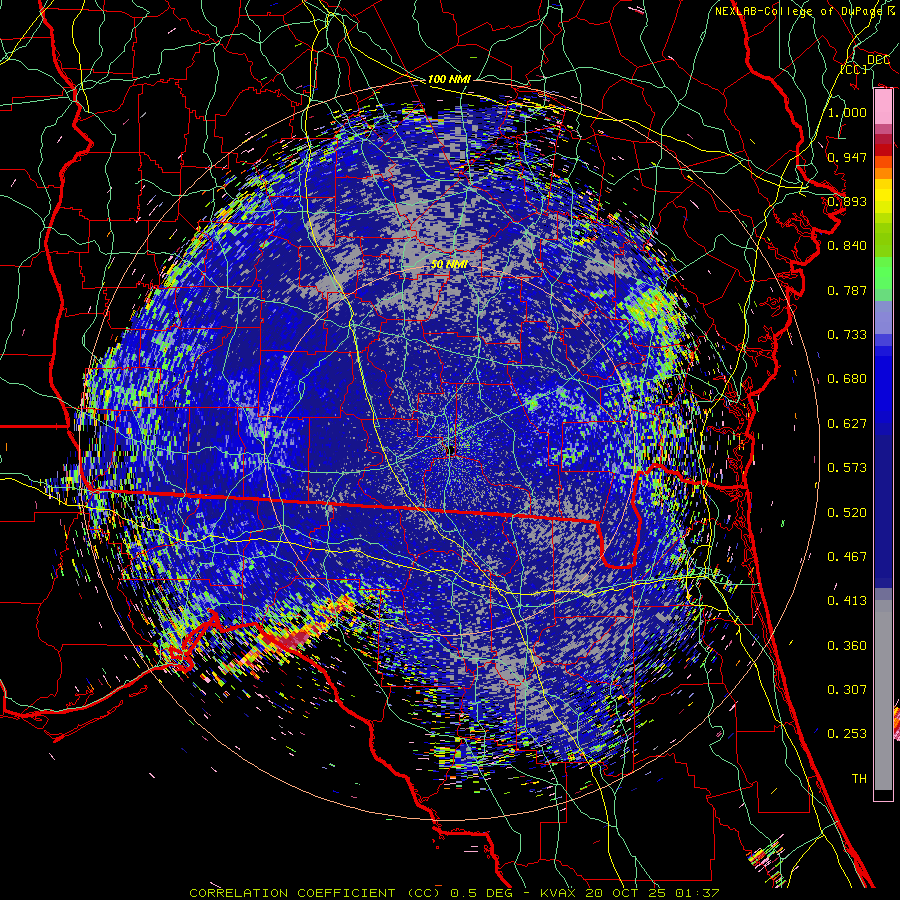Click the 01:37 timestamp in the caption
The width and height of the screenshot is (900, 900).
[699, 893]
